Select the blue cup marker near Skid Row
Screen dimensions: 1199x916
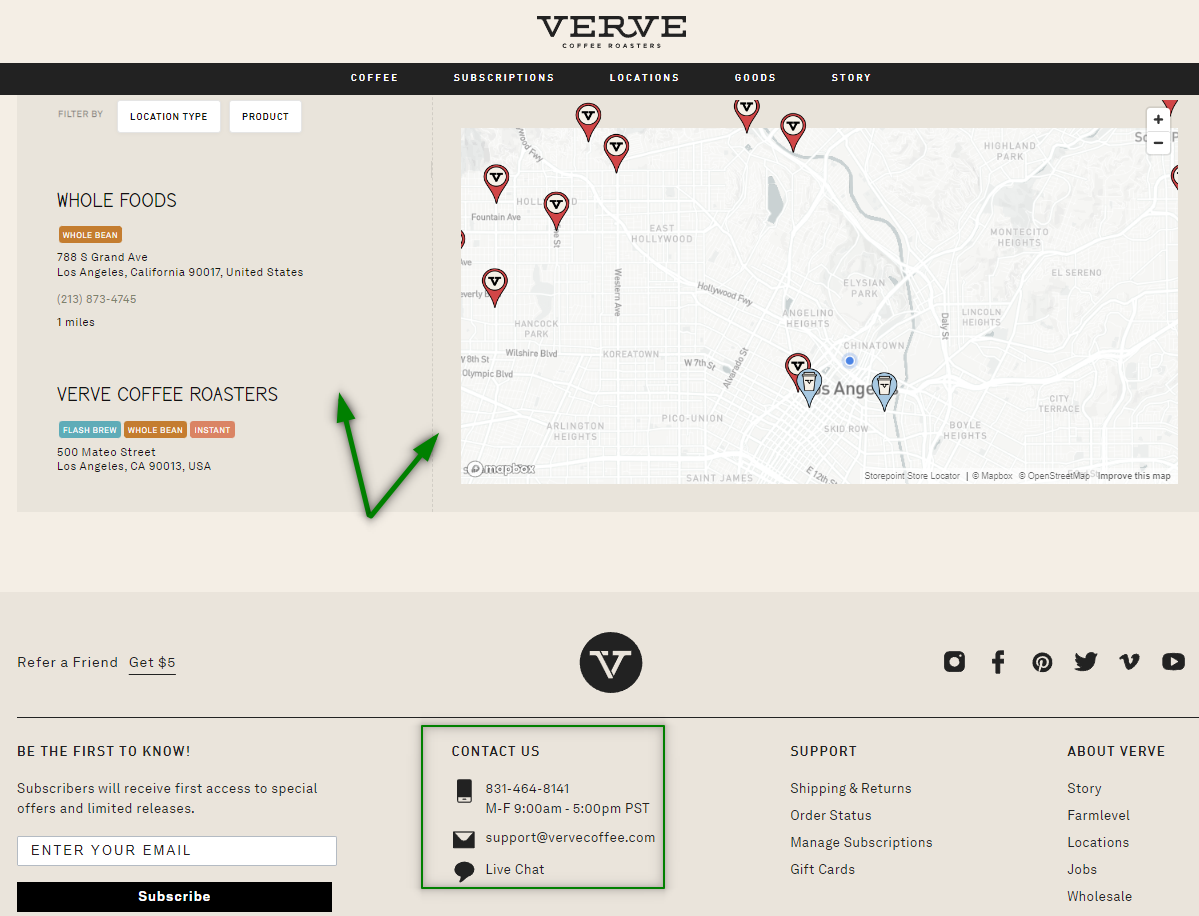pos(884,391)
